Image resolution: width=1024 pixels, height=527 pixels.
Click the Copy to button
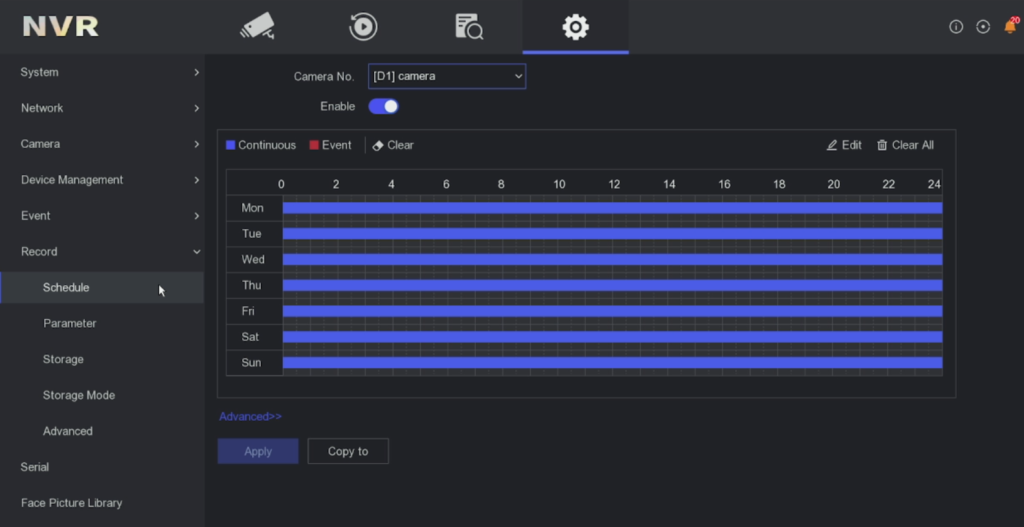pos(348,451)
